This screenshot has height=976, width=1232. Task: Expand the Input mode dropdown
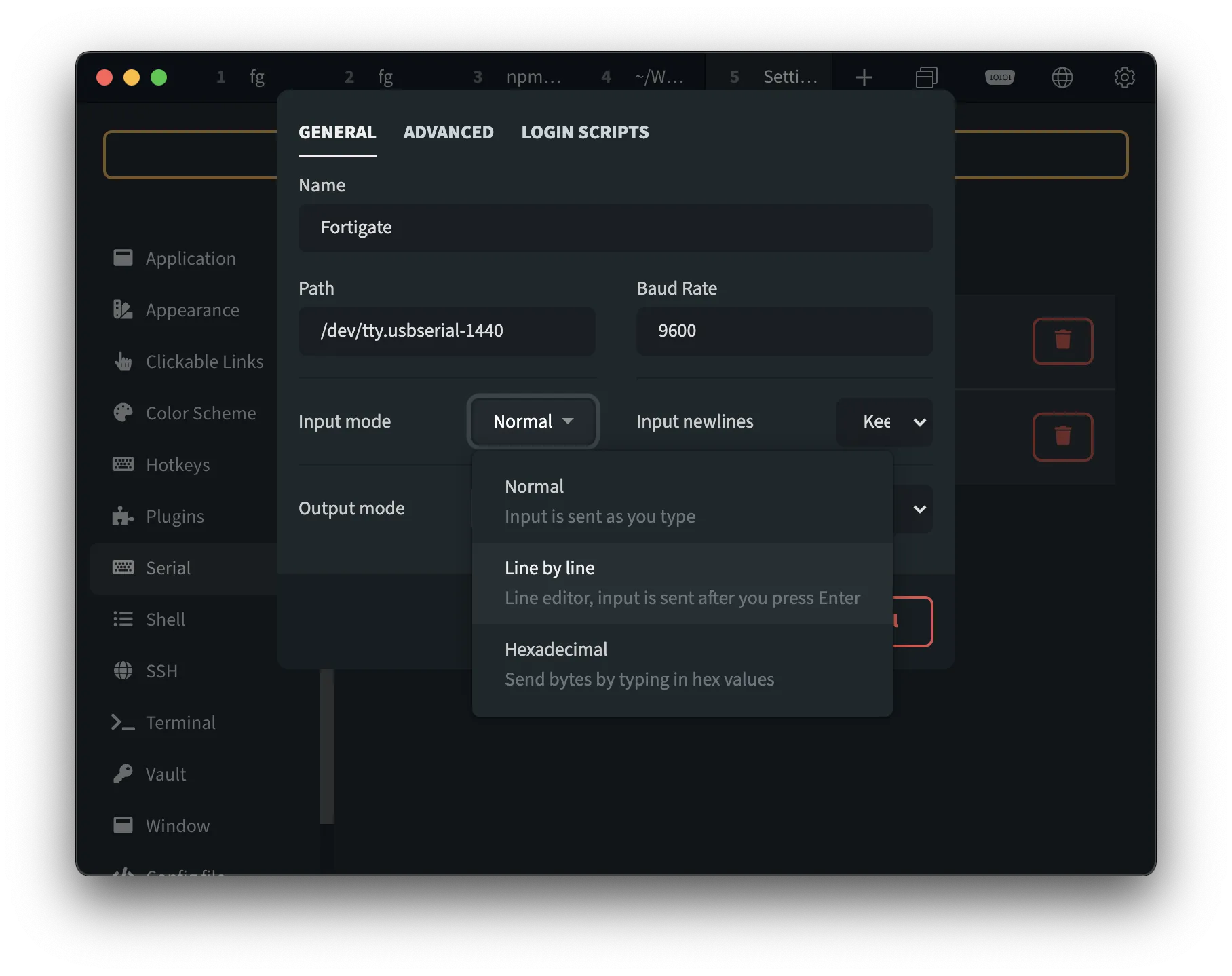533,421
